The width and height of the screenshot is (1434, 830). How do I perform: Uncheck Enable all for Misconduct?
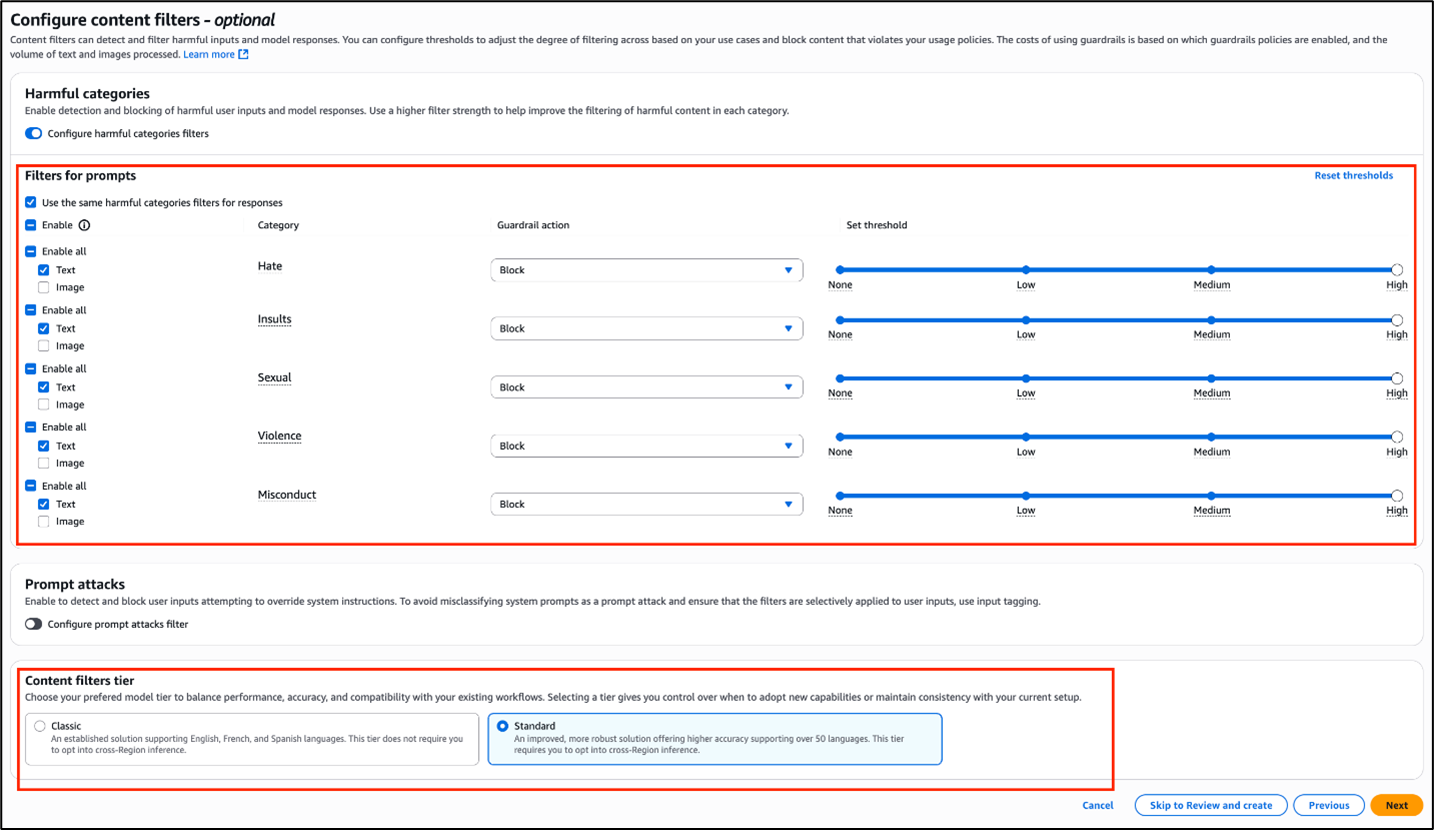tap(30, 486)
